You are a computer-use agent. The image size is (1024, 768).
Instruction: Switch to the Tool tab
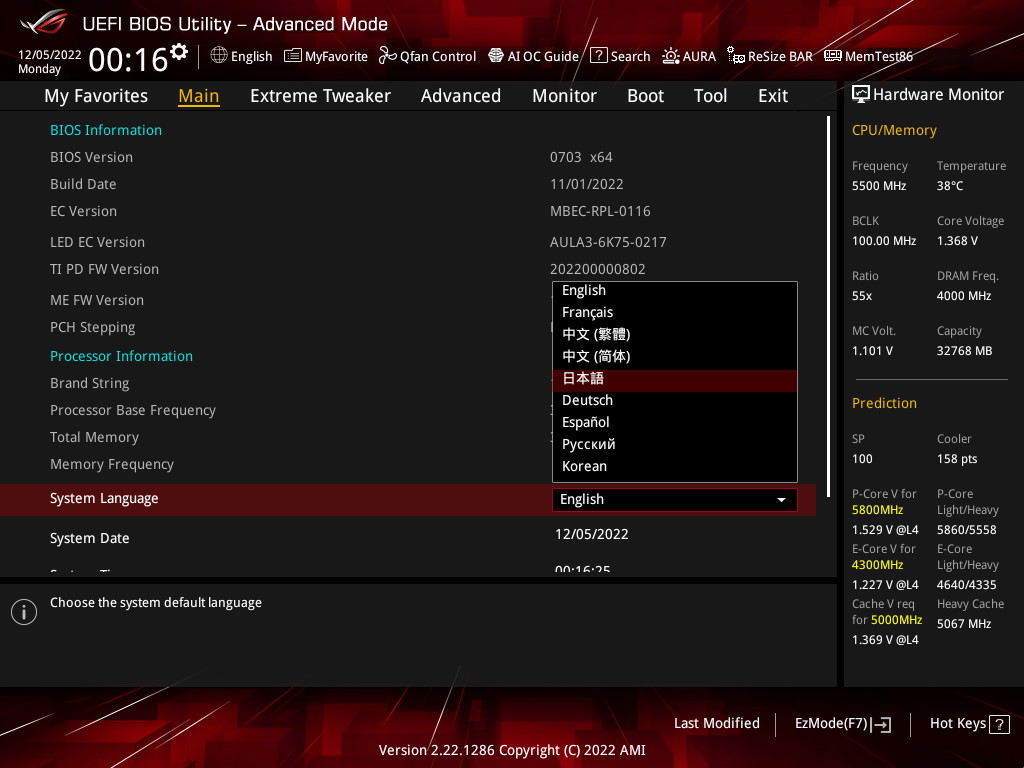[x=710, y=96]
